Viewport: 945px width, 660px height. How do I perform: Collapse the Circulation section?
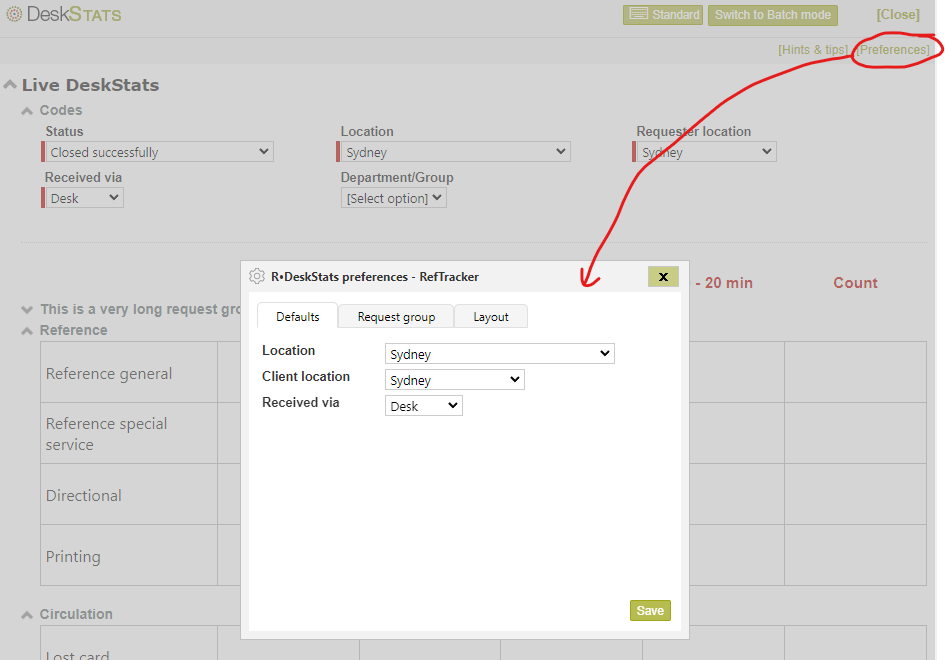click(x=27, y=615)
